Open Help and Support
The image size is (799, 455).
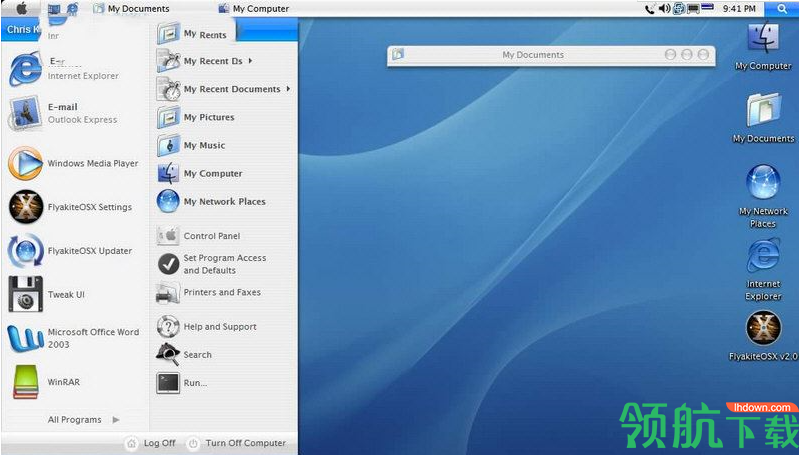(x=206, y=327)
